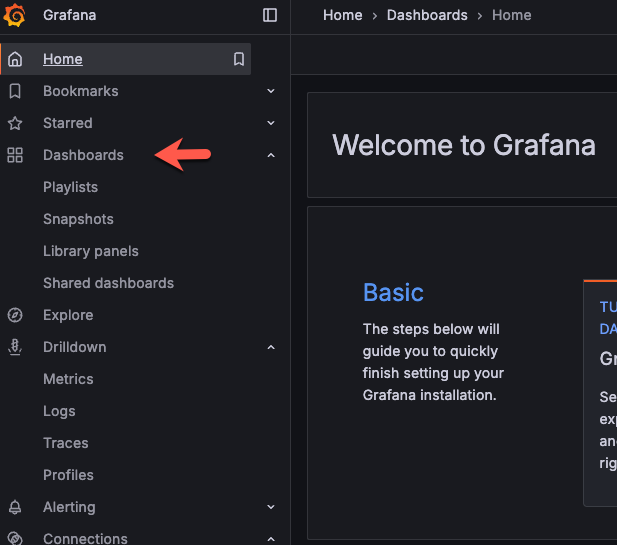Open Snapshots under Dashboards

[x=78, y=219]
